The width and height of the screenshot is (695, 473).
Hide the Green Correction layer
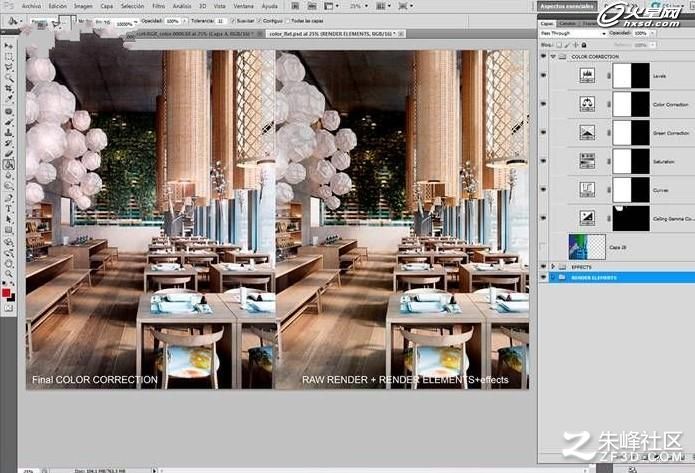click(x=543, y=133)
